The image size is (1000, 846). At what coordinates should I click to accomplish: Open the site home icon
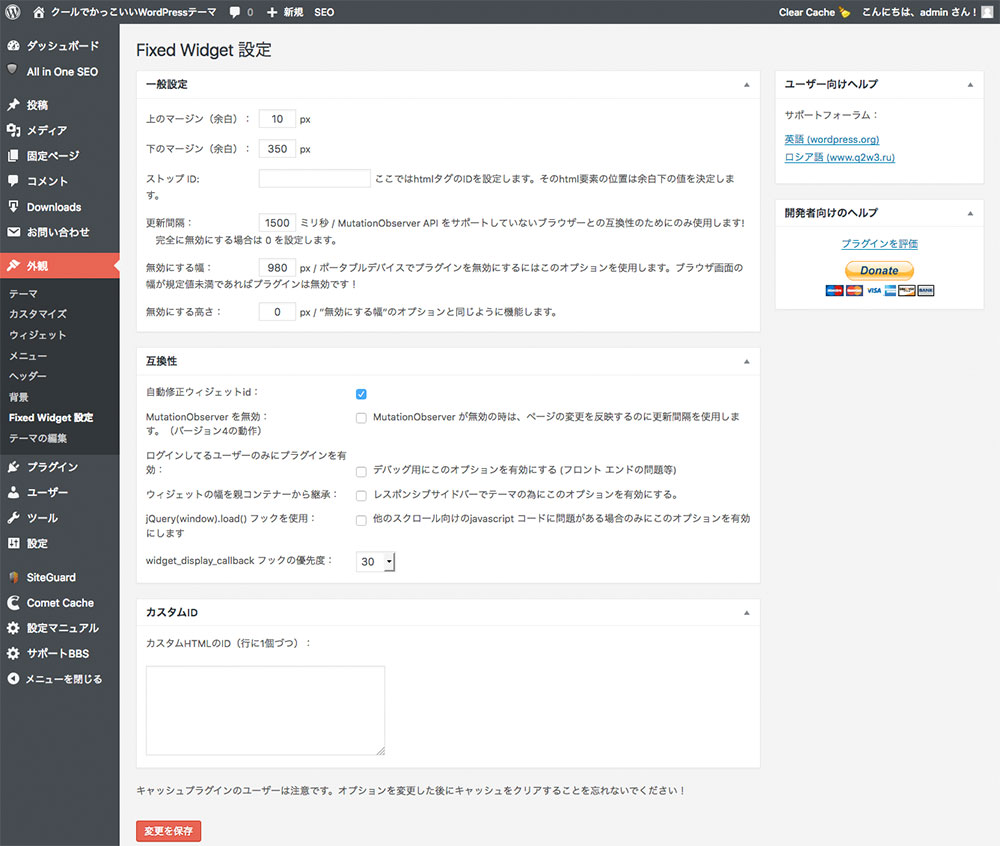click(39, 12)
